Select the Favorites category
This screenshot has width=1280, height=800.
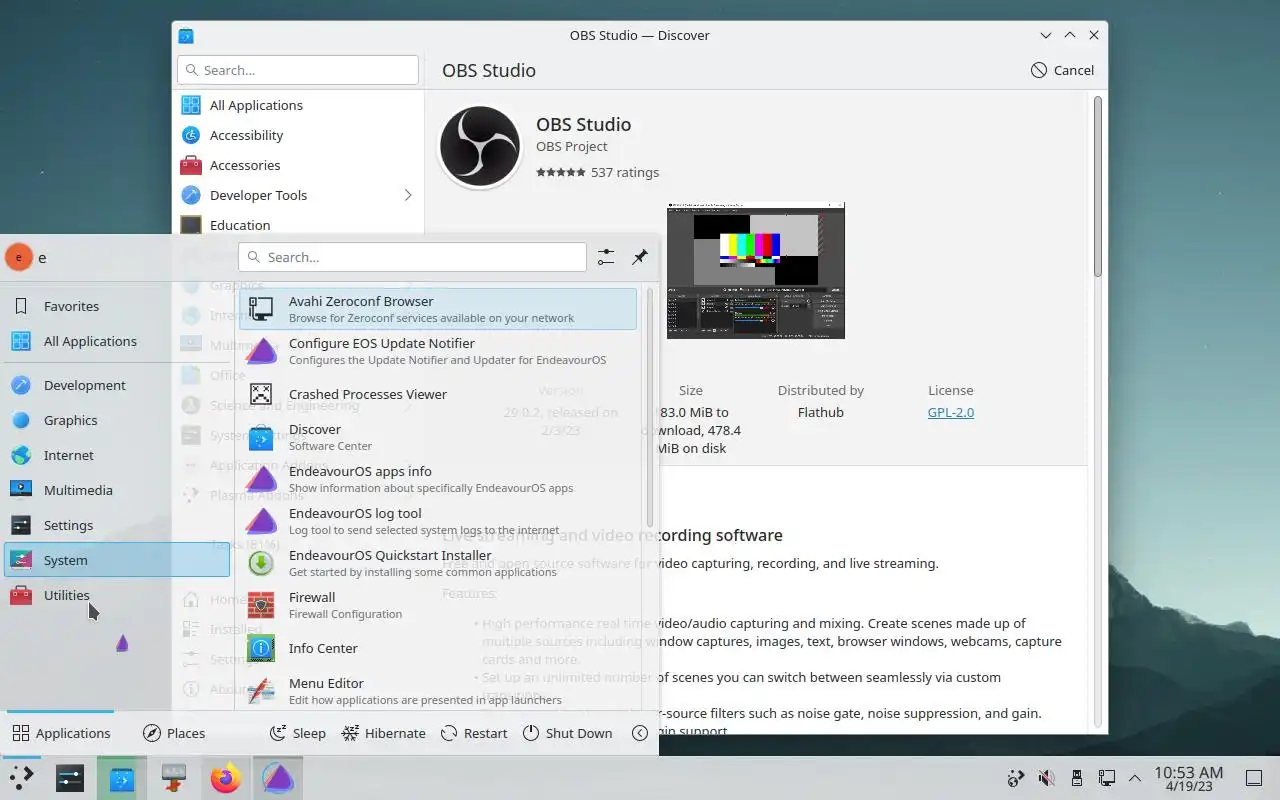point(117,306)
